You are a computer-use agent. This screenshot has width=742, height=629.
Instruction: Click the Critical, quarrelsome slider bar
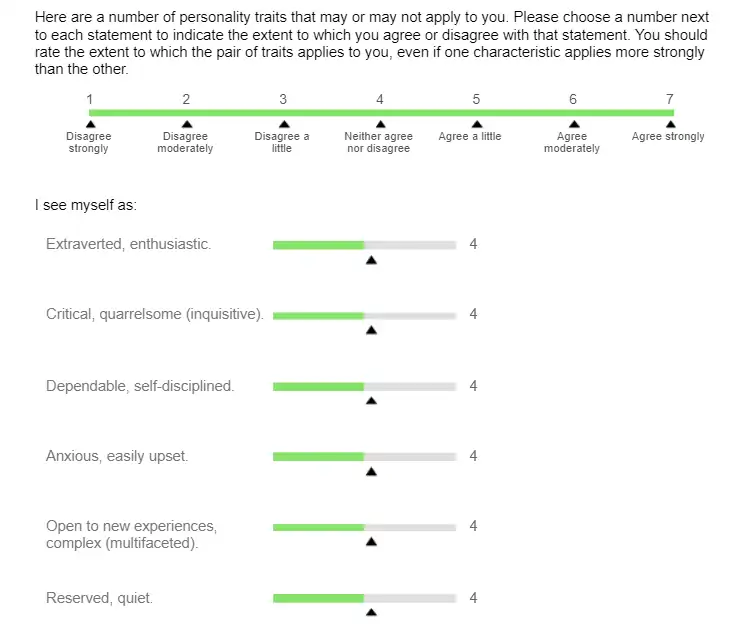(364, 315)
